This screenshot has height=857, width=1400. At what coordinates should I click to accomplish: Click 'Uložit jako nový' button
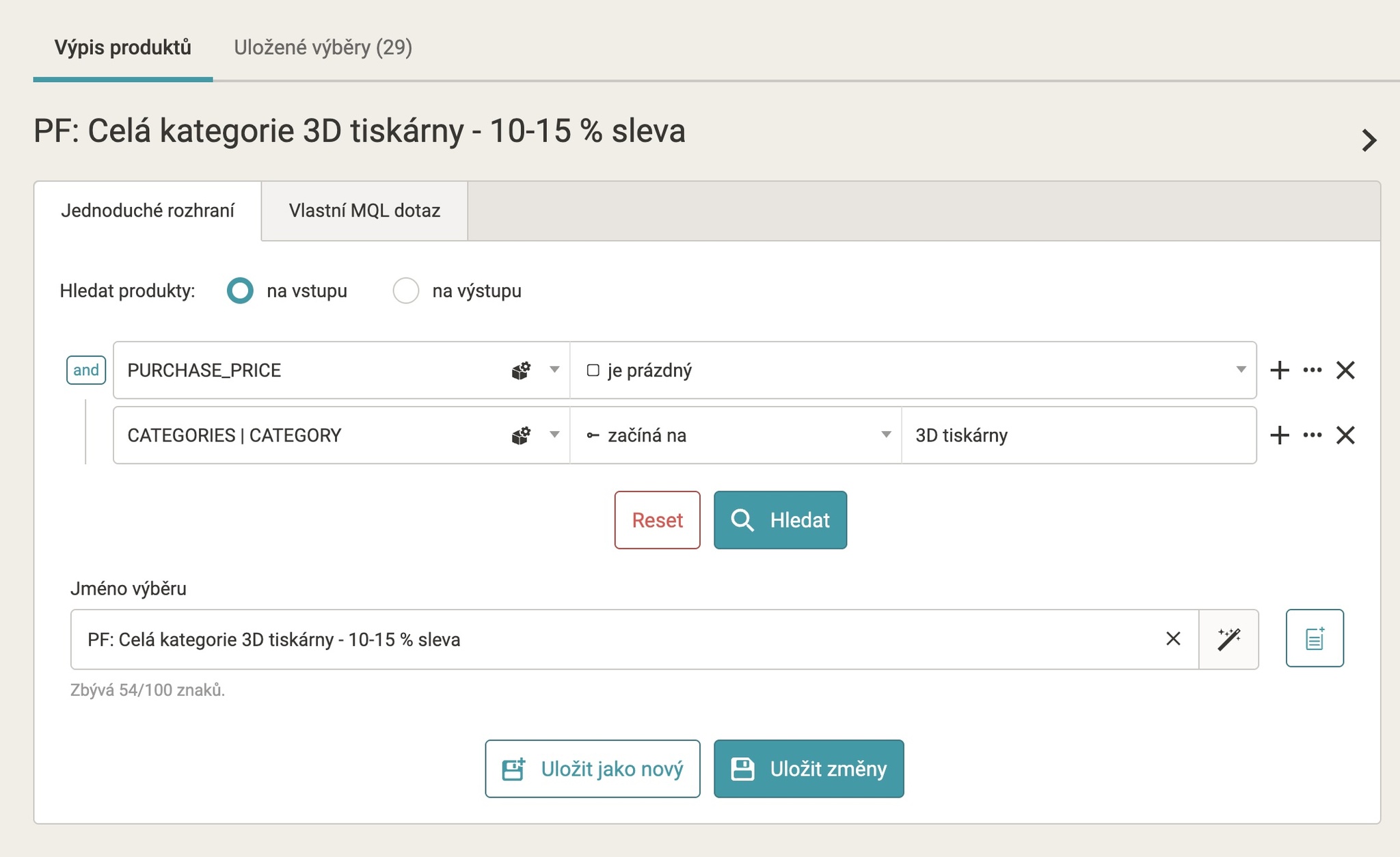pos(593,769)
